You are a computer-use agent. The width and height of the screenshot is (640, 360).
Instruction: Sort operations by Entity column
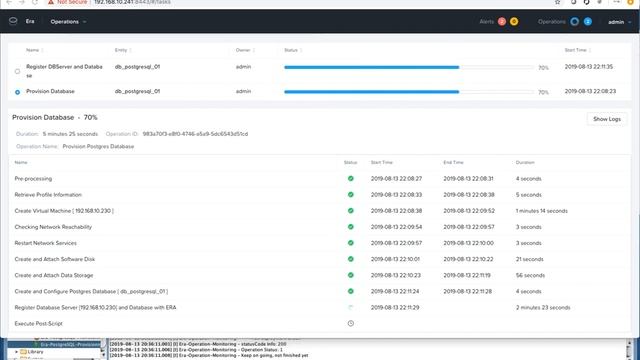click(x=123, y=50)
